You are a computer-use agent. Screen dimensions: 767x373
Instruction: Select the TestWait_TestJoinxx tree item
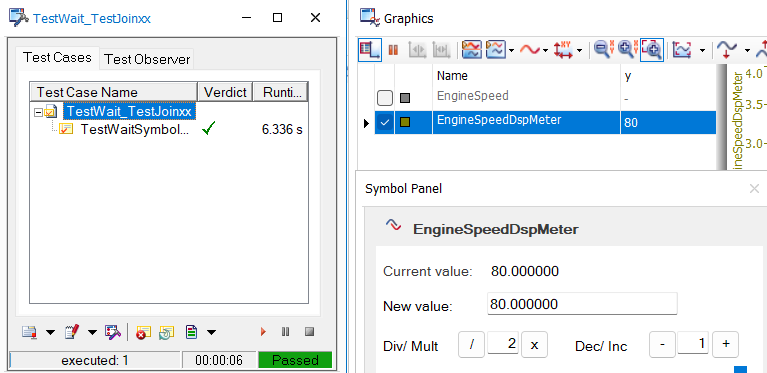(x=129, y=111)
